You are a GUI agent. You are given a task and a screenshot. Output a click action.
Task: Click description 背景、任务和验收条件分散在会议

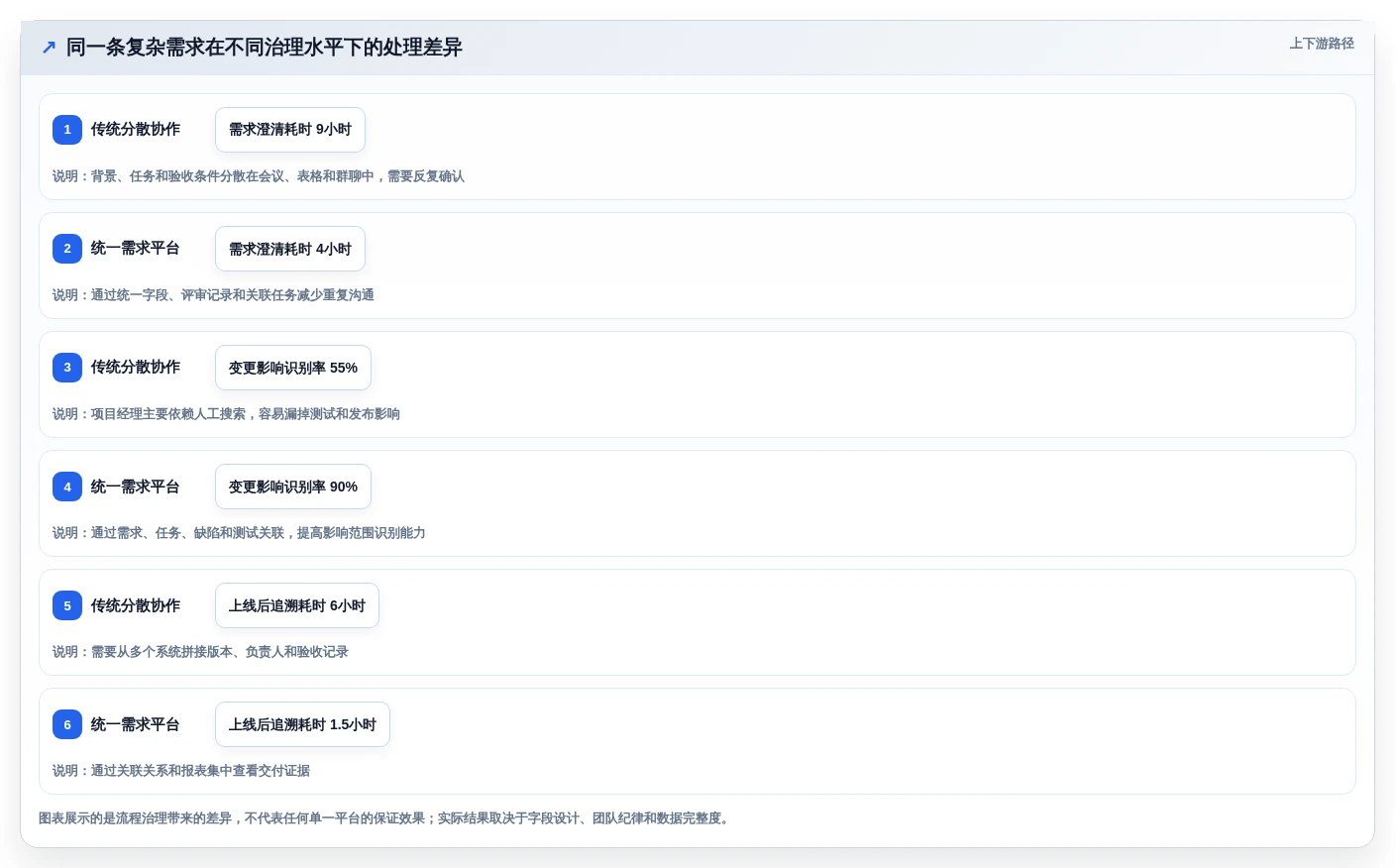[259, 176]
